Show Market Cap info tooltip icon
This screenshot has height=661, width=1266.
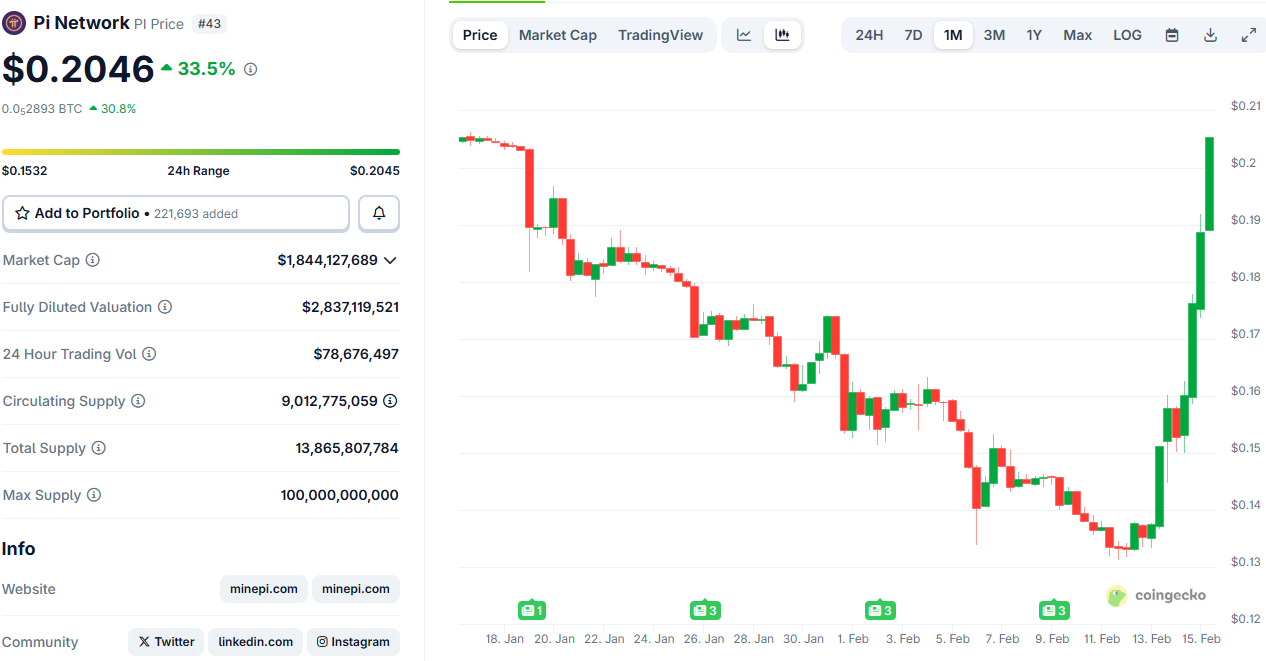[x=93, y=260]
